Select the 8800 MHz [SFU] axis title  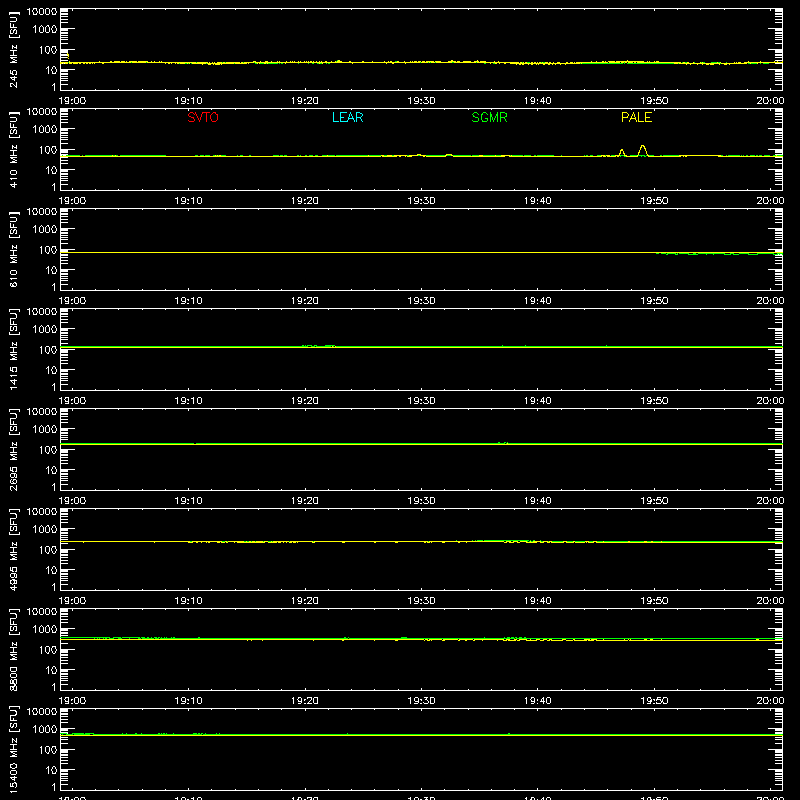[13, 649]
